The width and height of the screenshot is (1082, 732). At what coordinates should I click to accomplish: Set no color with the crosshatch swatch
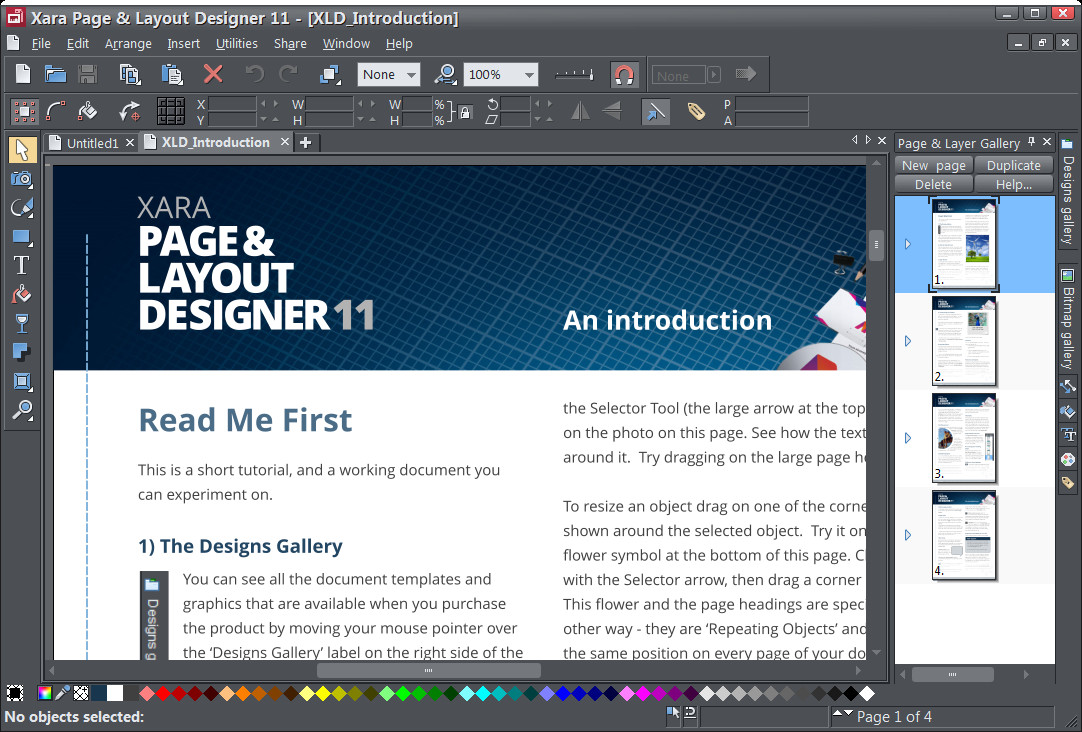click(81, 693)
